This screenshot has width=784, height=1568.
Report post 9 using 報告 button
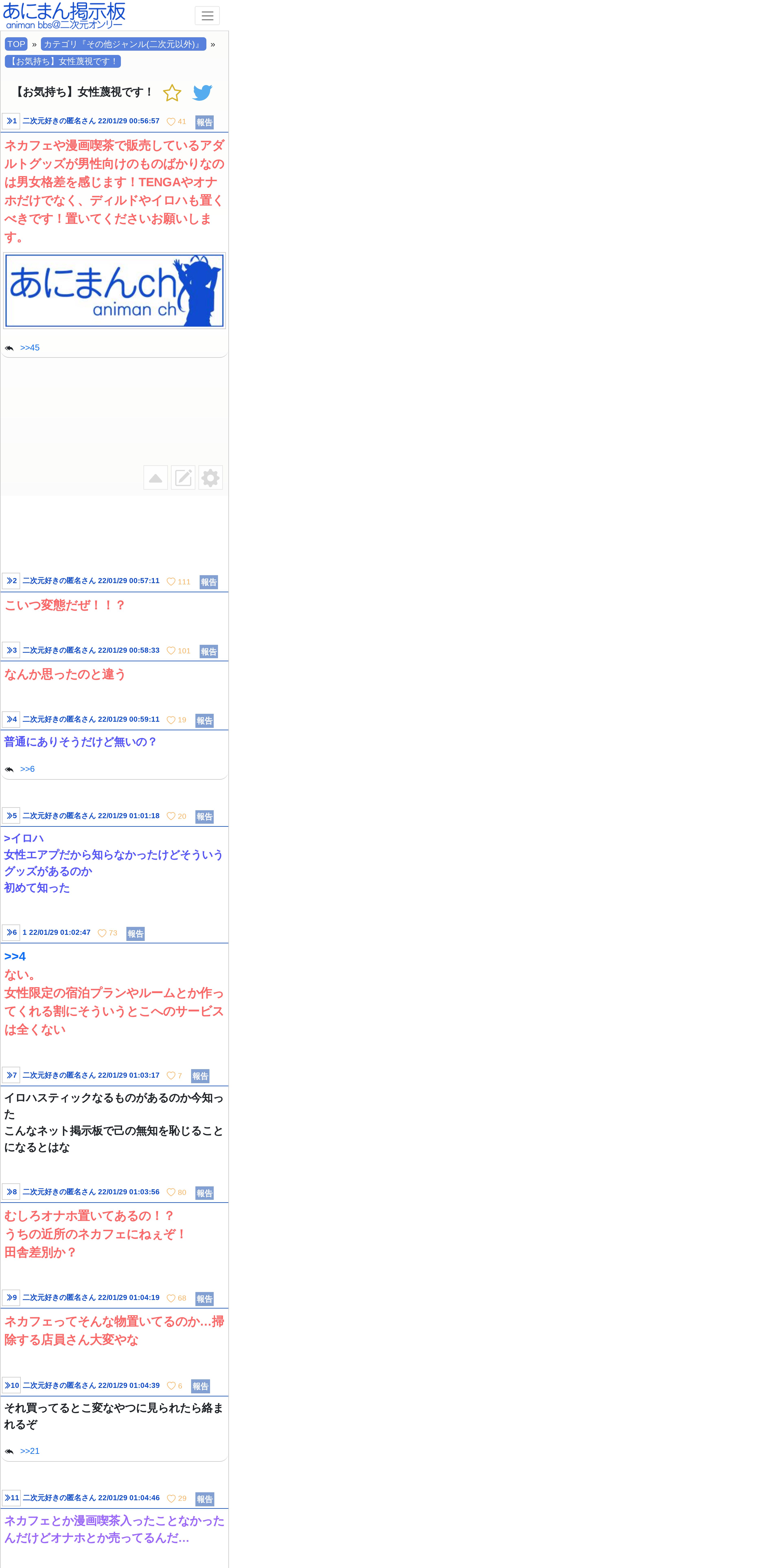205,1299
